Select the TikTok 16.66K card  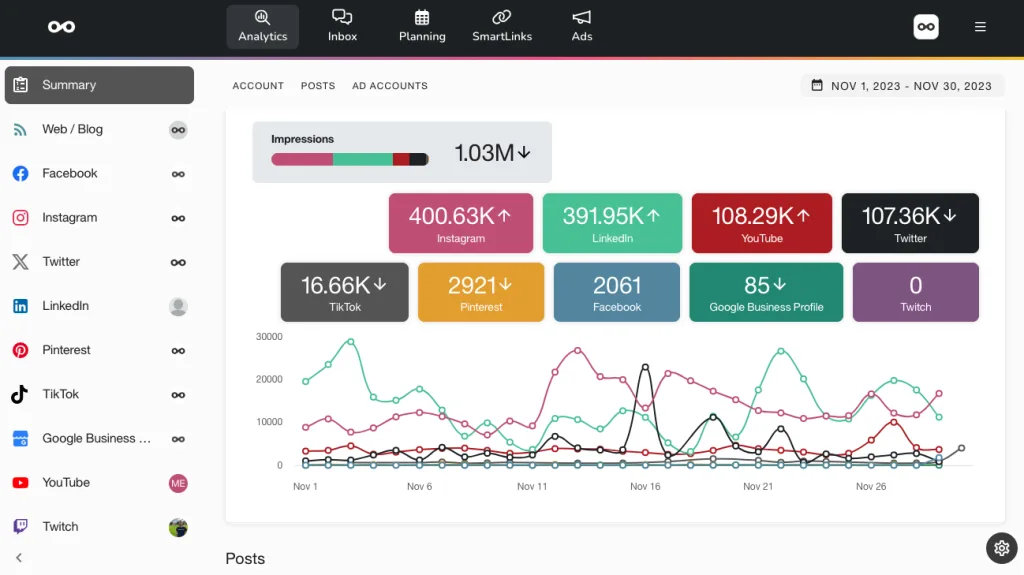tap(345, 292)
